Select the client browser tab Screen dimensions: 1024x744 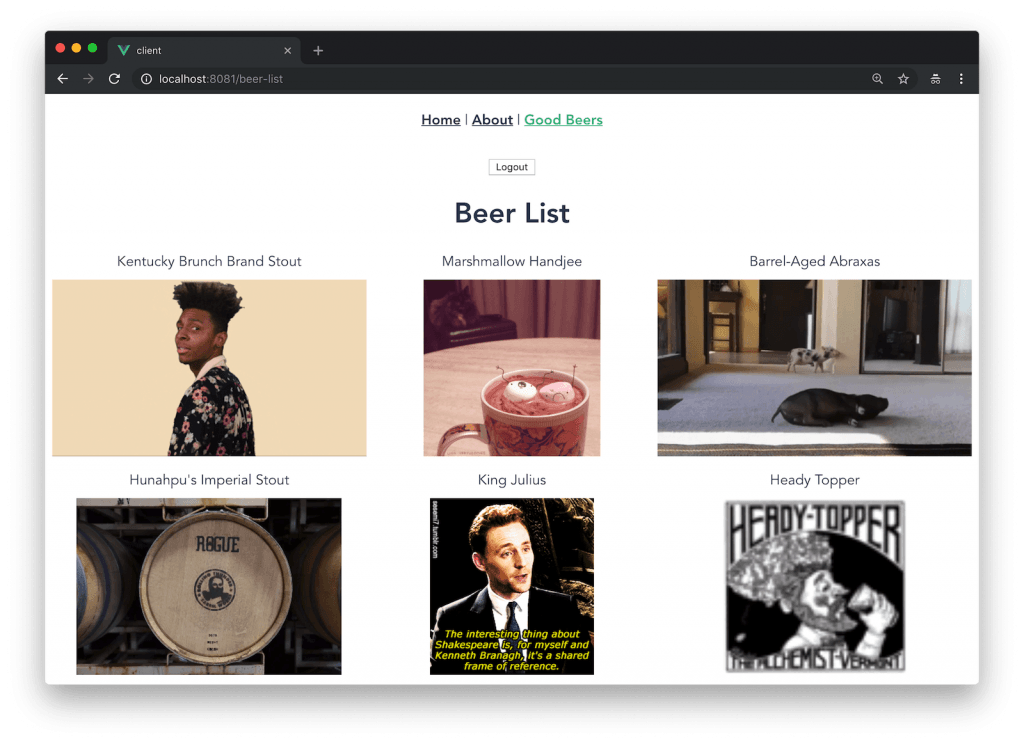(x=204, y=50)
